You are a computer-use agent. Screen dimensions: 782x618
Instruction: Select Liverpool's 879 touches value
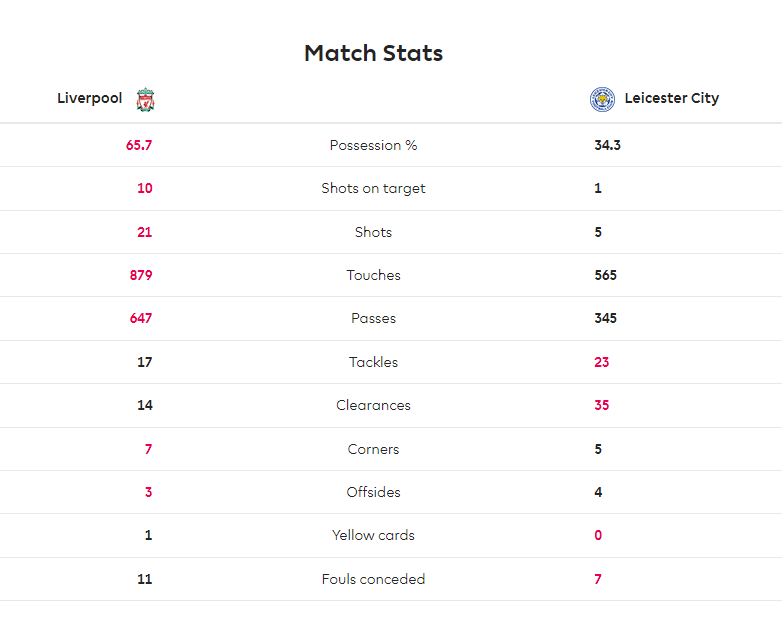141,275
